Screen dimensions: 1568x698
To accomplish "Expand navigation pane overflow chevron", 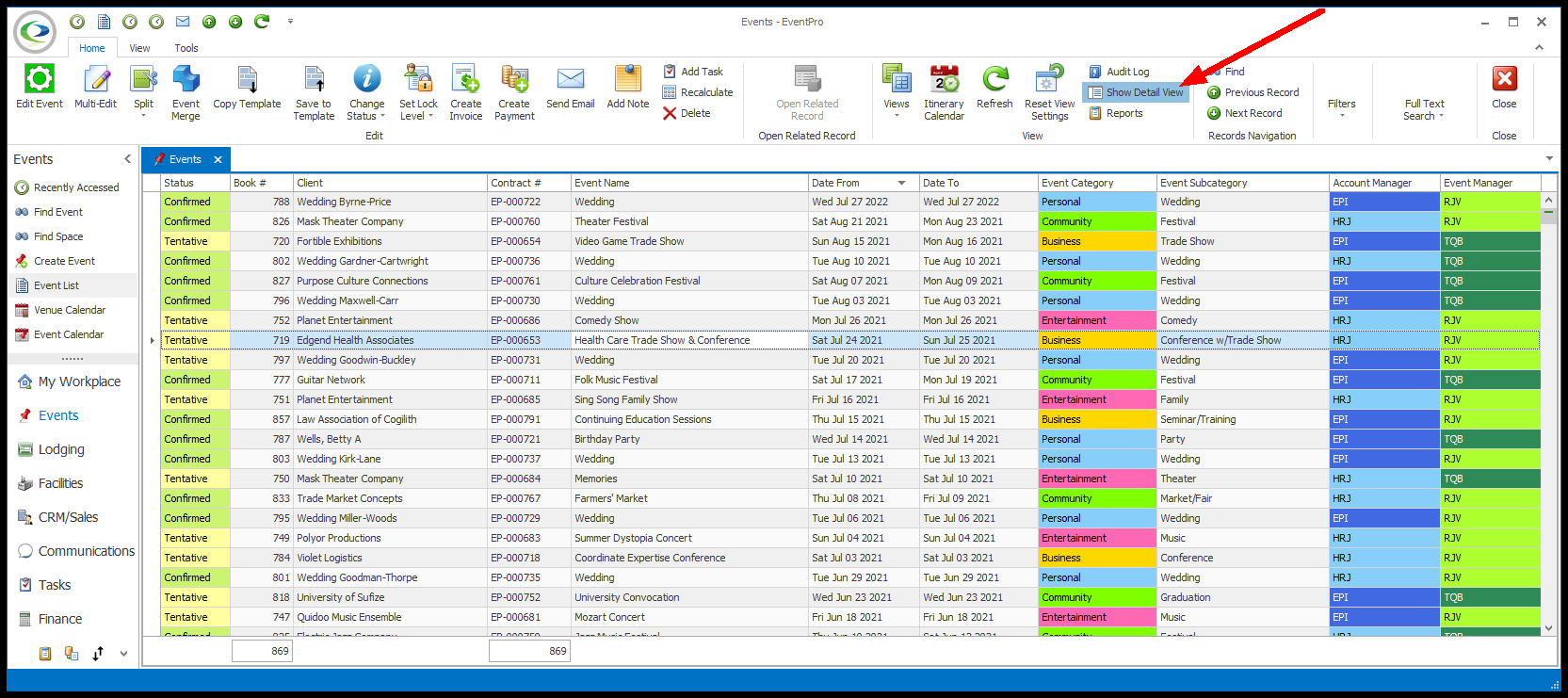I will pos(123,653).
